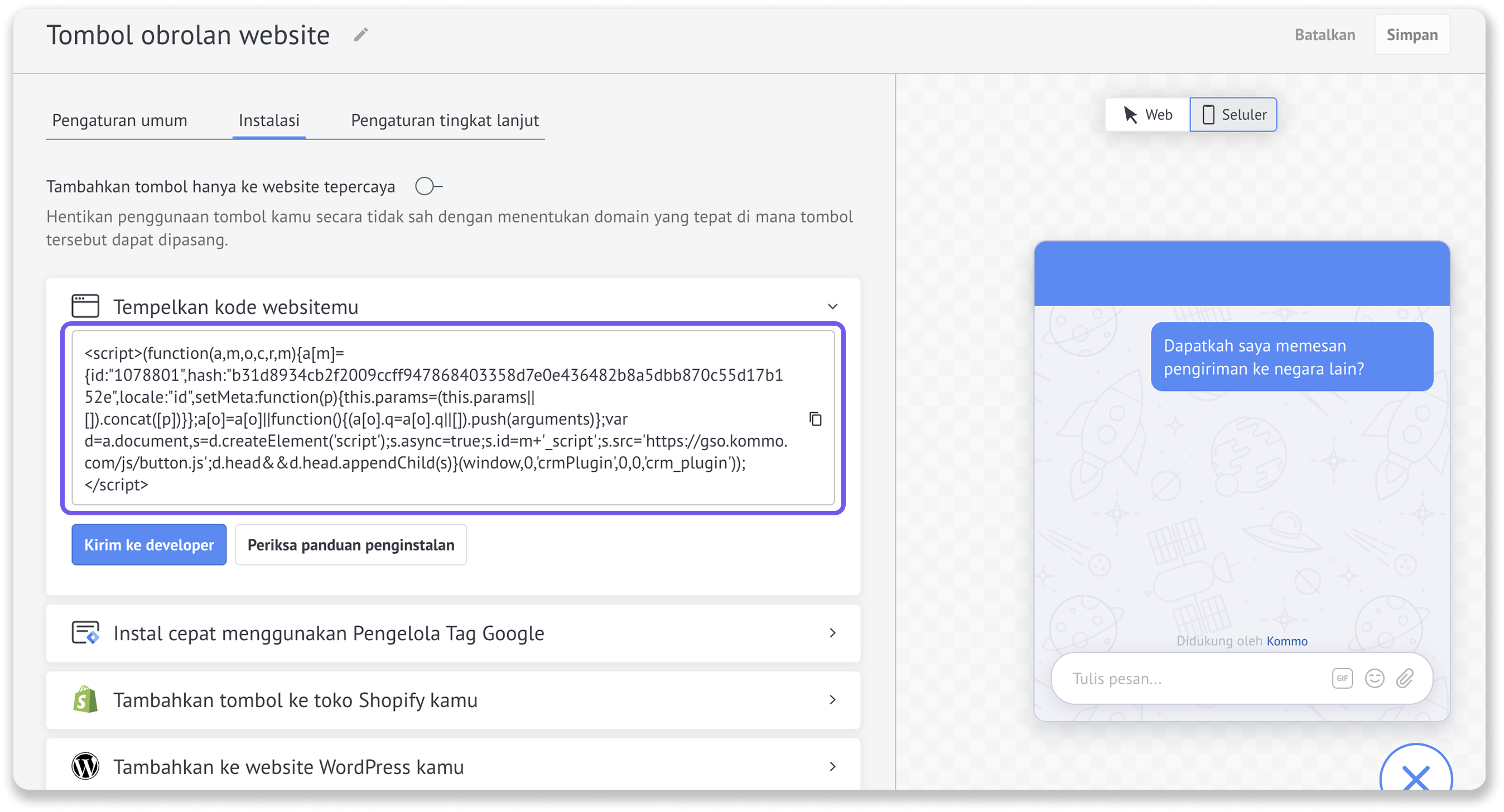1504x812 pixels.
Task: Open the emoji picker smiley icon
Action: click(x=1375, y=678)
